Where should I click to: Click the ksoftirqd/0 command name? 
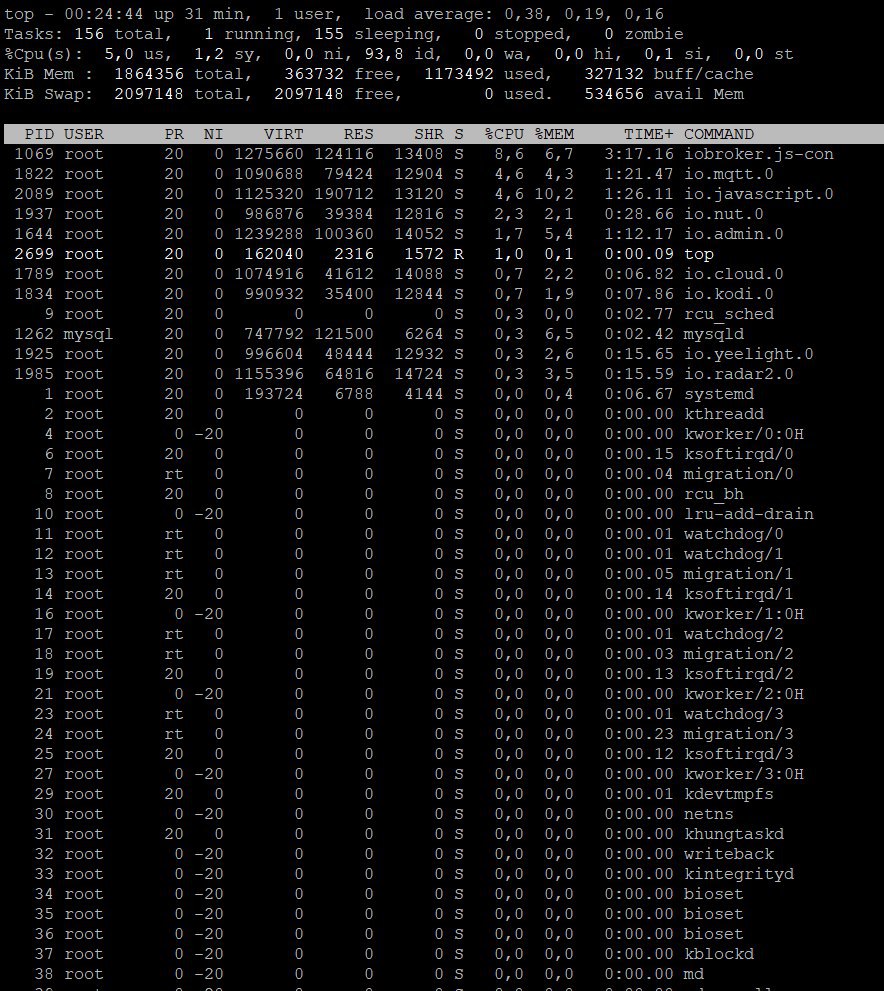(x=739, y=454)
